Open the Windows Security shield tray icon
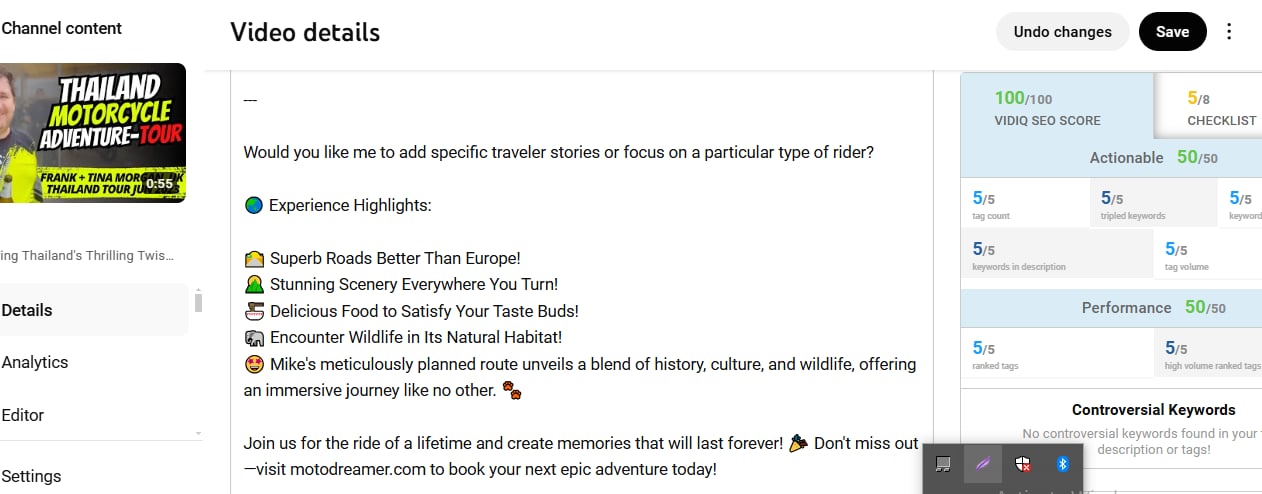Image resolution: width=1262 pixels, height=494 pixels. click(1022, 464)
